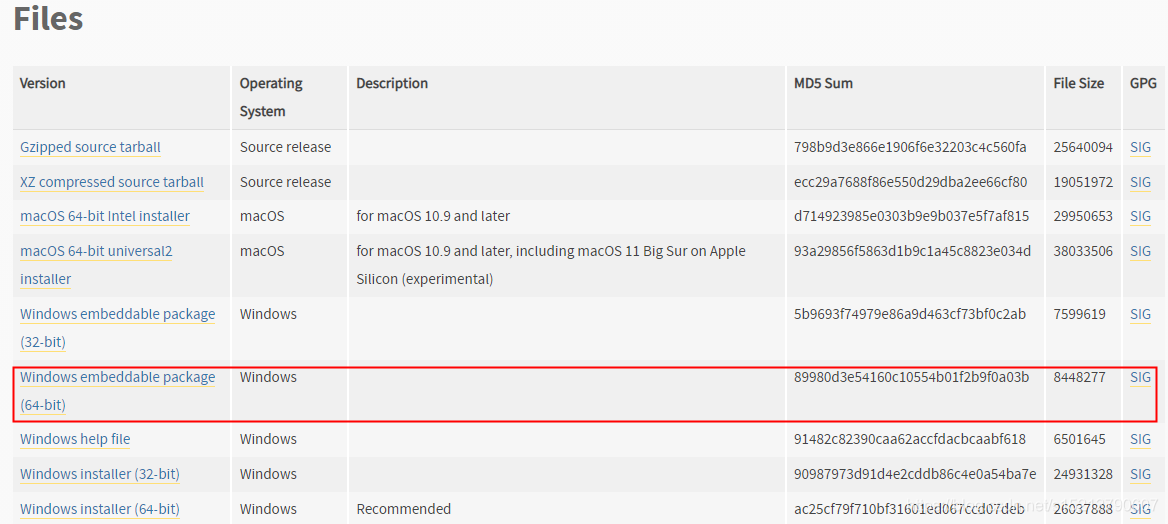Open SIG link for Gzipped source tarball
The image size is (1168, 524).
[x=1140, y=148]
